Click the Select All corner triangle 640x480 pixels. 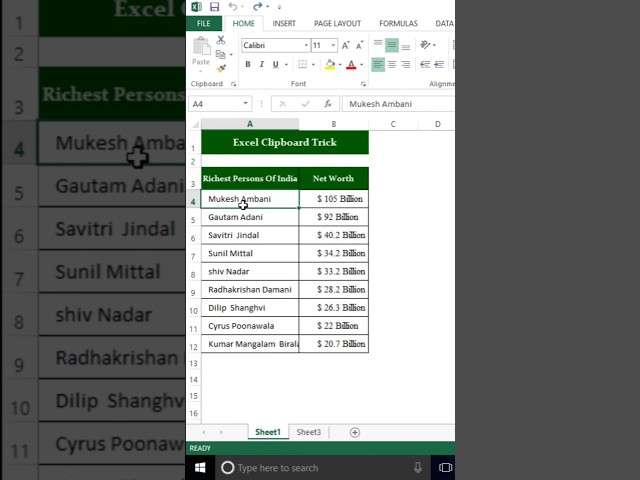pos(195,124)
